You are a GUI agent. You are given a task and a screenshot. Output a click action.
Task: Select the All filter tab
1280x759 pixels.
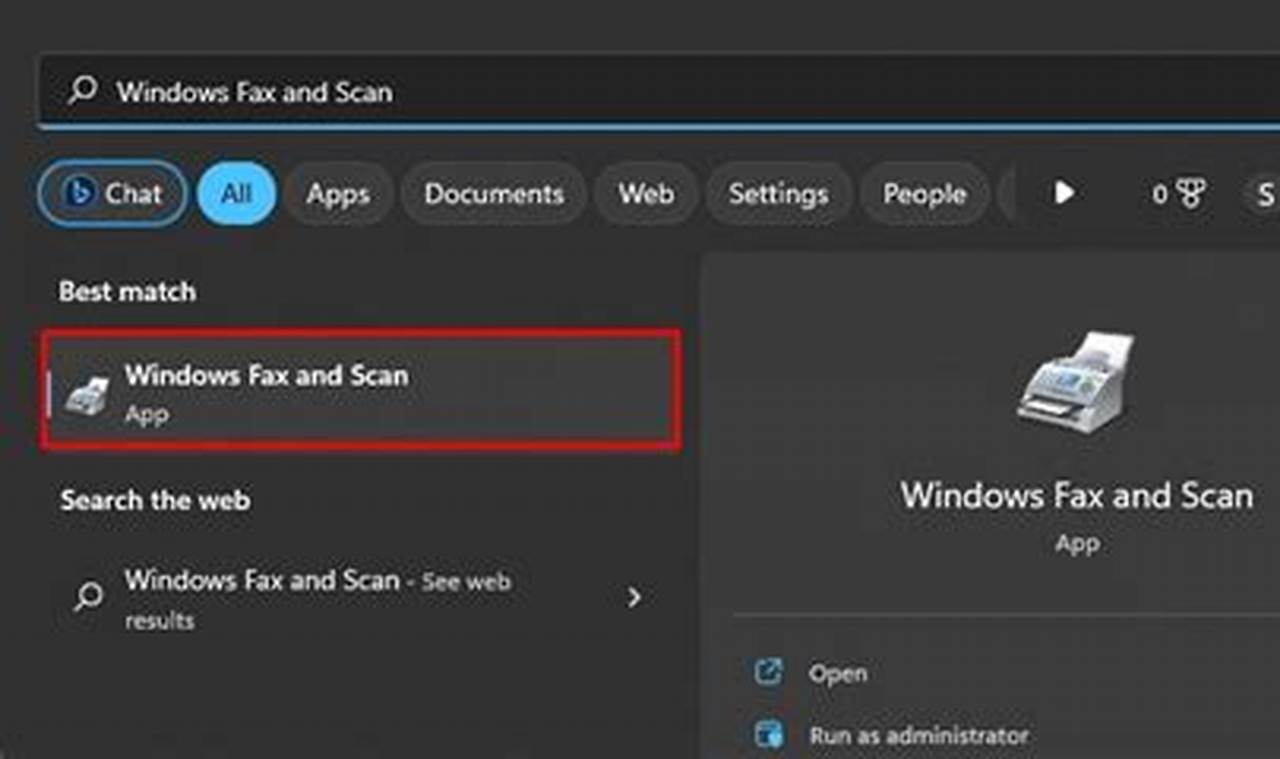(x=237, y=194)
